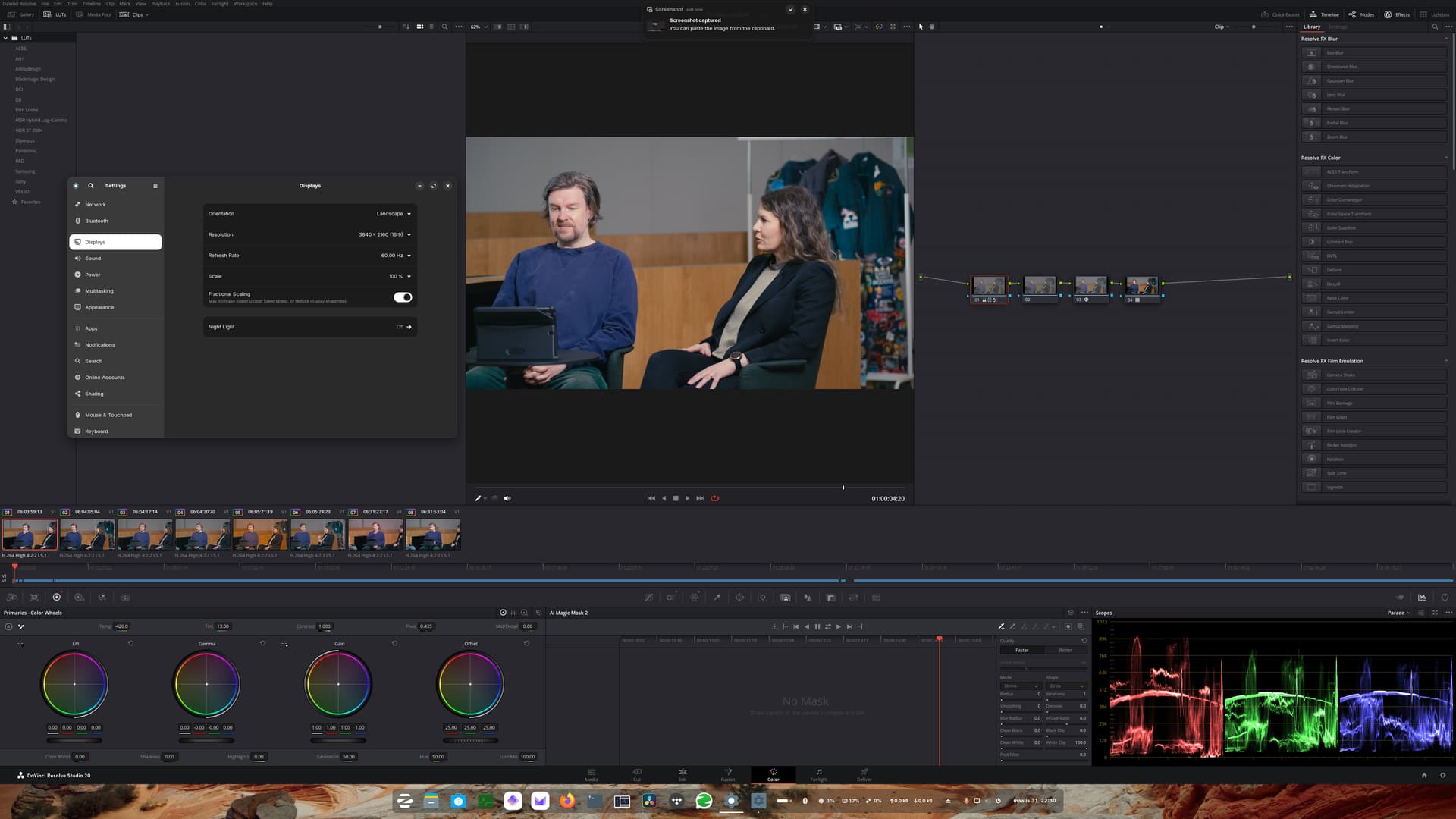Click the Gain color wheel center

(x=338, y=684)
